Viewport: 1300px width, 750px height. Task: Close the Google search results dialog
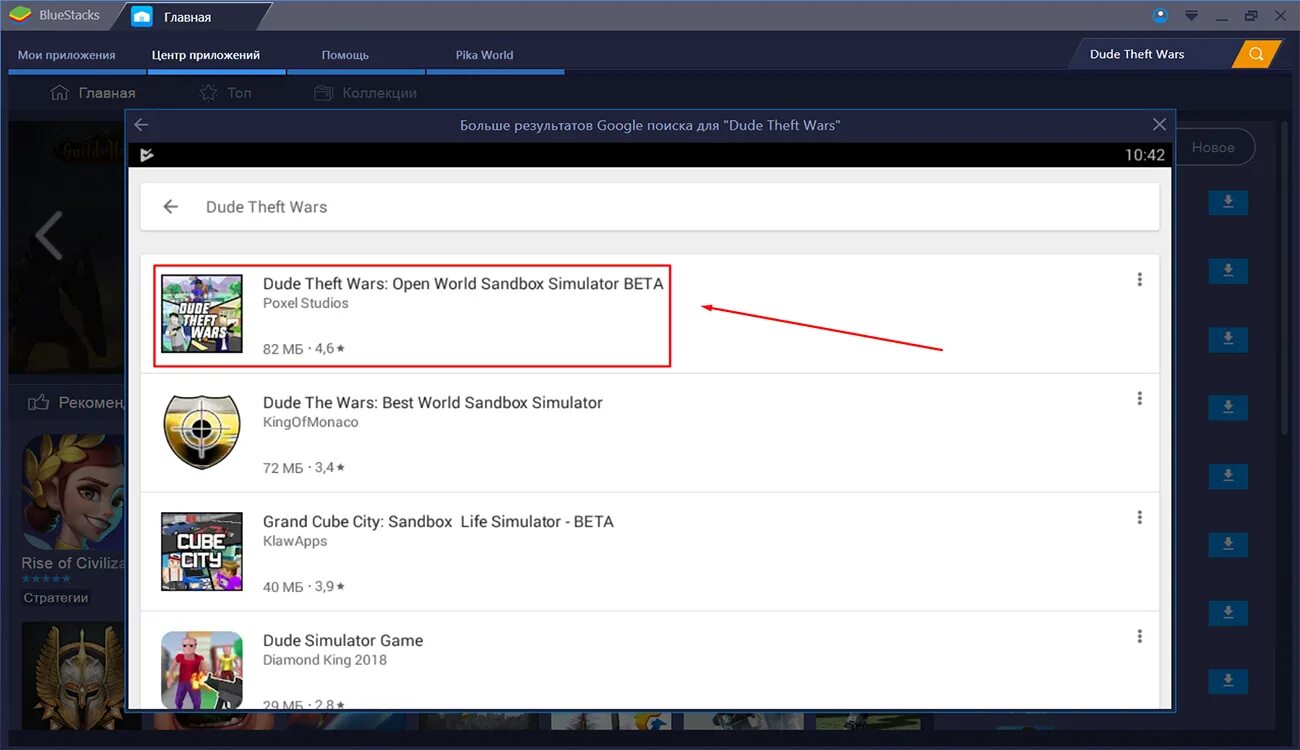(x=1159, y=125)
